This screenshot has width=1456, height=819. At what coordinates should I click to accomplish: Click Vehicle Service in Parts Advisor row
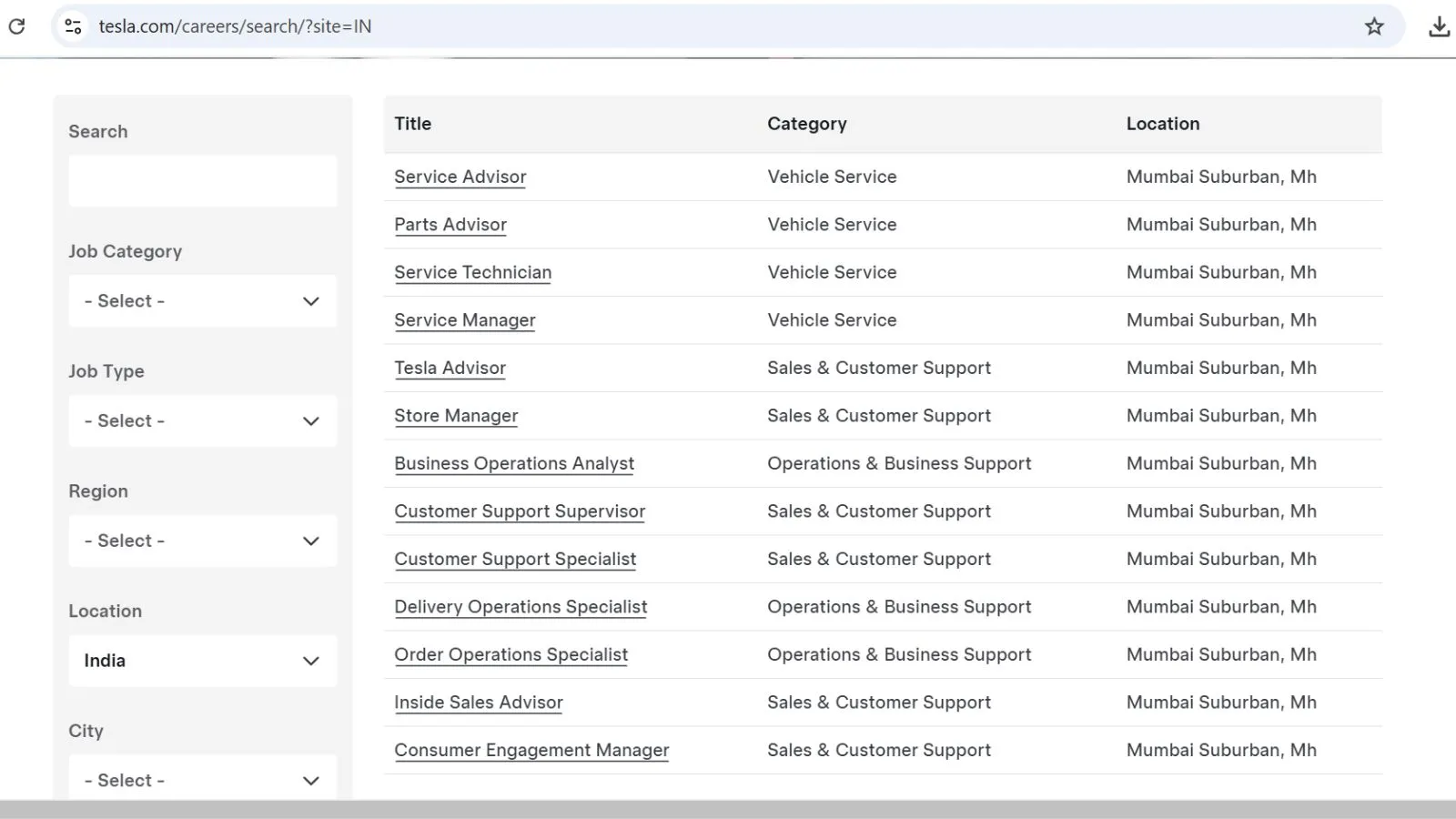coord(832,225)
